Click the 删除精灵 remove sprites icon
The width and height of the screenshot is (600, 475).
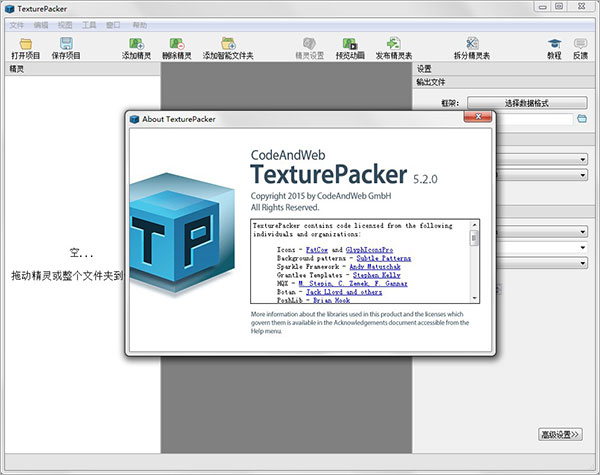pyautogui.click(x=177, y=44)
